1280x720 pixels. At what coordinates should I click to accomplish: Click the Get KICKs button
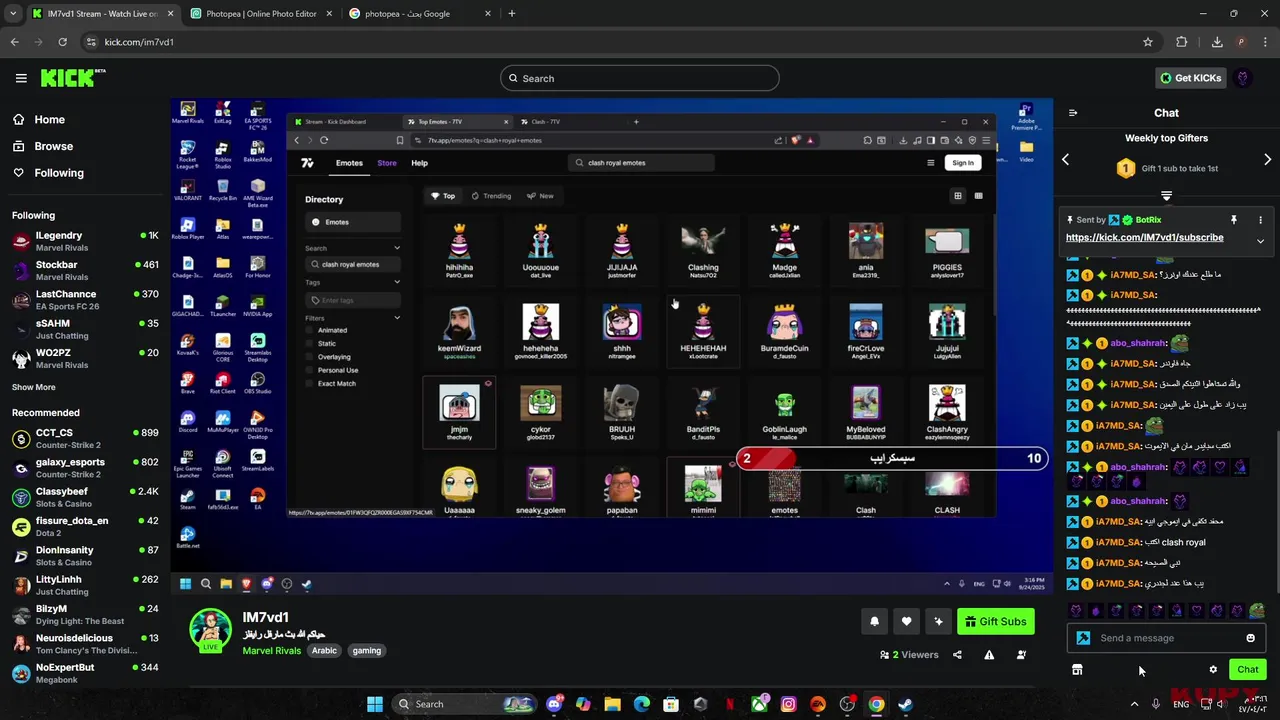click(1190, 78)
